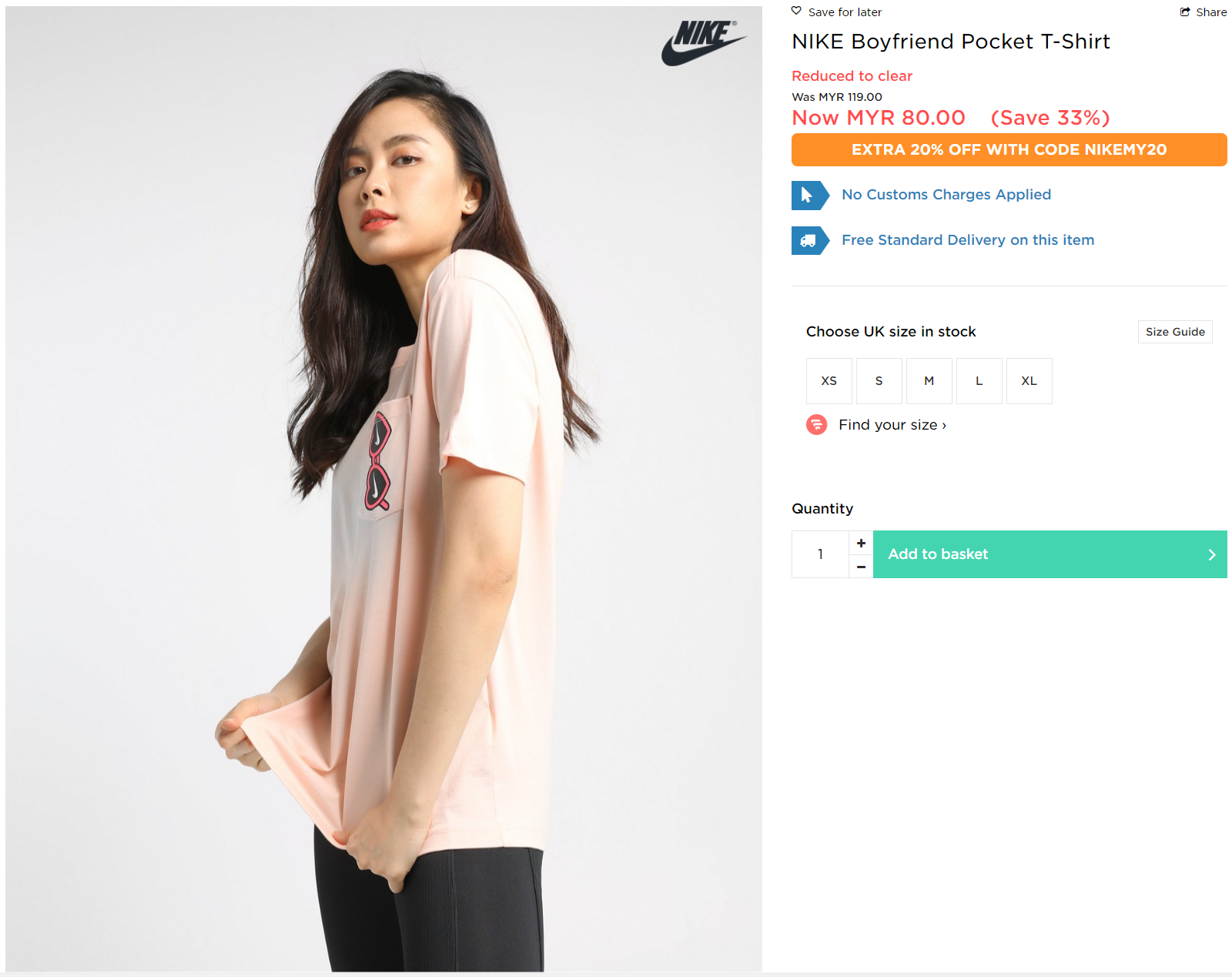Click the NIKEMY20 extra 20% off banner
The height and width of the screenshot is (977, 1232).
pos(1009,150)
